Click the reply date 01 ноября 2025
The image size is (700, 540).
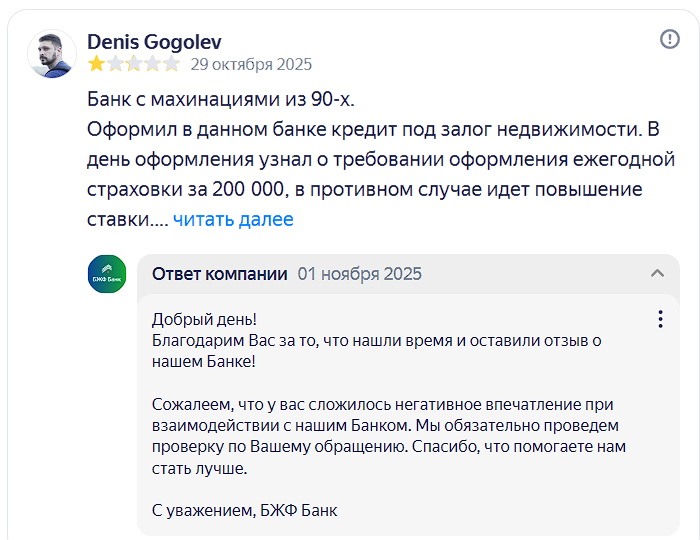pos(359,274)
